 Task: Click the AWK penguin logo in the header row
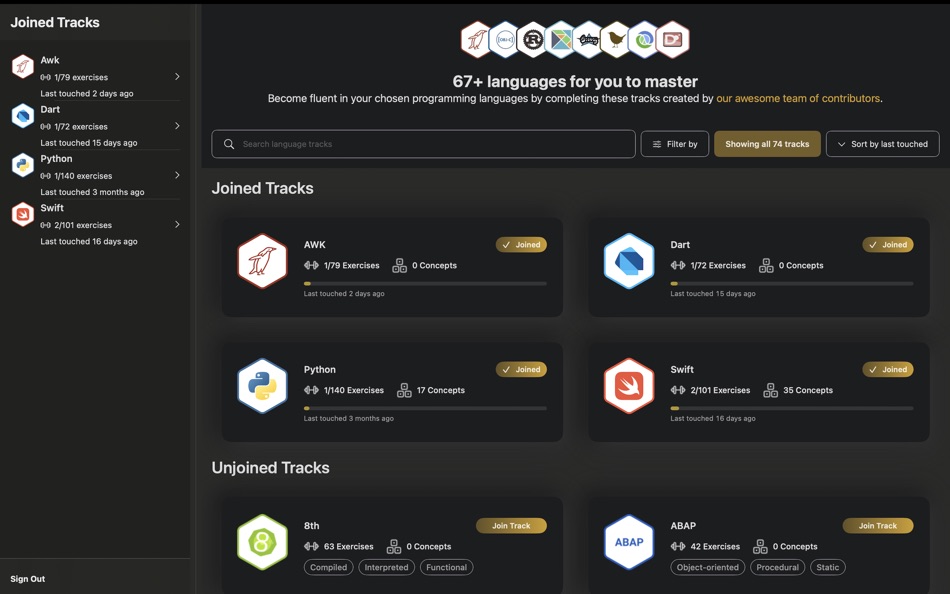click(x=476, y=40)
